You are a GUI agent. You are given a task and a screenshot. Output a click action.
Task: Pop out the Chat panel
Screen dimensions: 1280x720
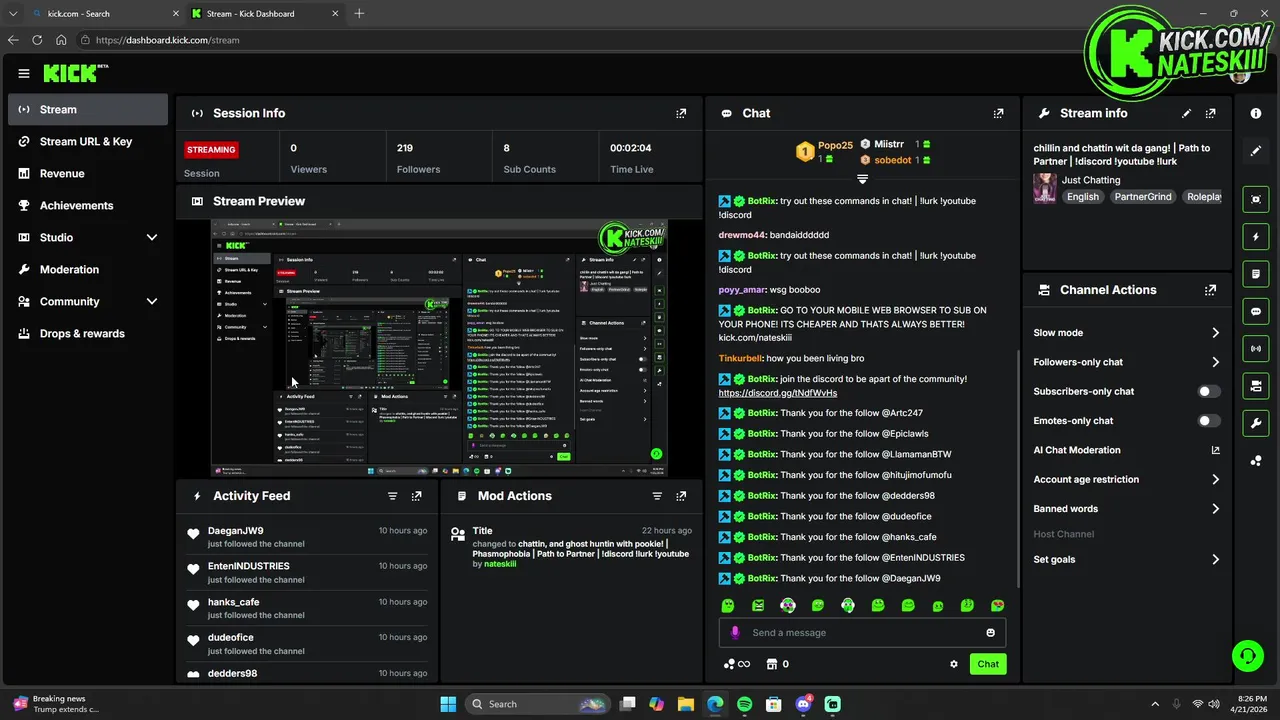(x=998, y=113)
